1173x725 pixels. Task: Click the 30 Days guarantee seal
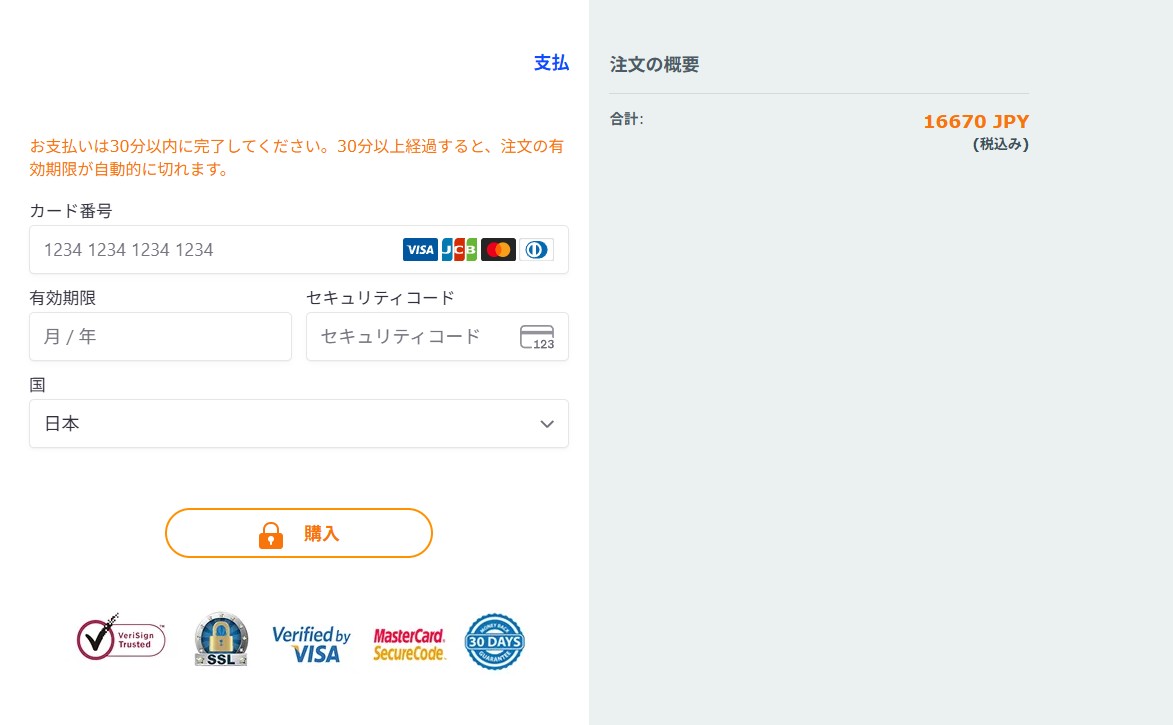coord(494,641)
